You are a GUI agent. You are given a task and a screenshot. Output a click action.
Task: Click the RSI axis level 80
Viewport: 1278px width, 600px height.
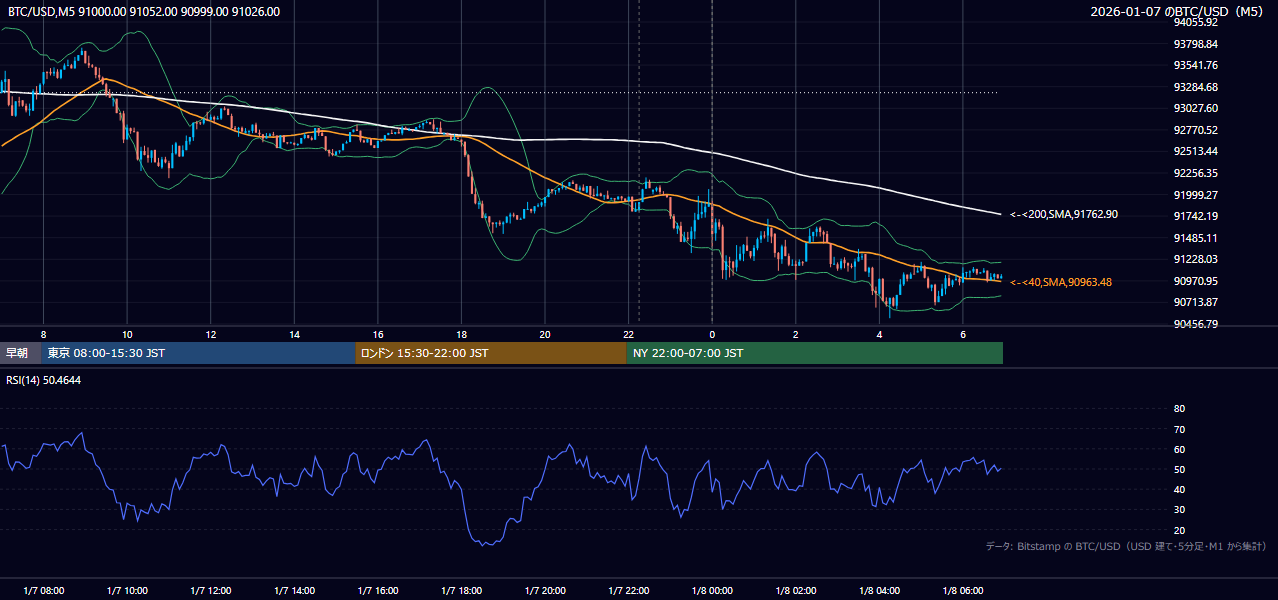pos(1179,409)
